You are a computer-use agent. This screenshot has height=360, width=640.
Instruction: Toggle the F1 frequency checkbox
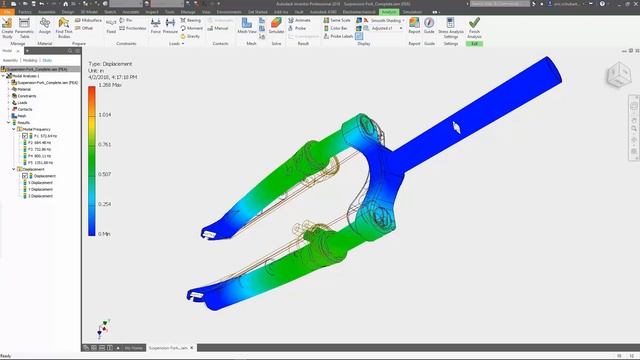24,136
